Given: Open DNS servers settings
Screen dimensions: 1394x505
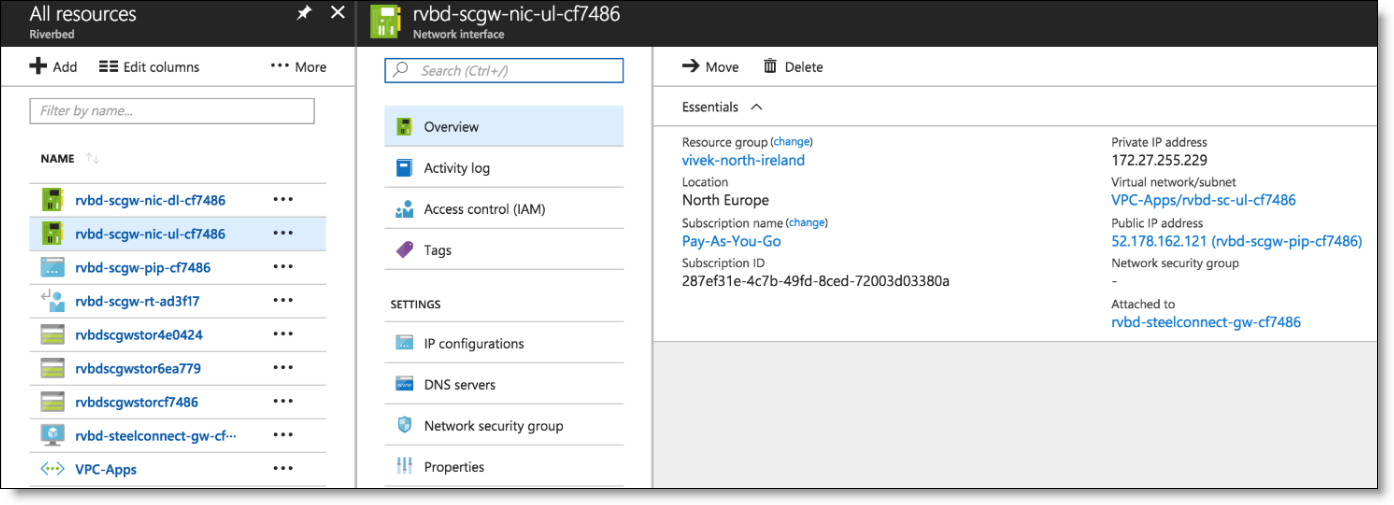Looking at the screenshot, I should point(460,384).
